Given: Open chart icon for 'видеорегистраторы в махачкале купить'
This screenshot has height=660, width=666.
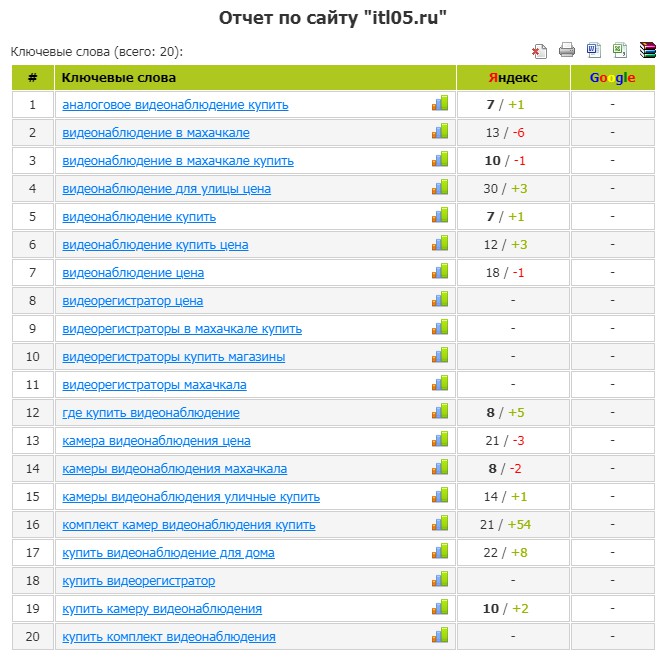Looking at the screenshot, I should pyautogui.click(x=440, y=327).
